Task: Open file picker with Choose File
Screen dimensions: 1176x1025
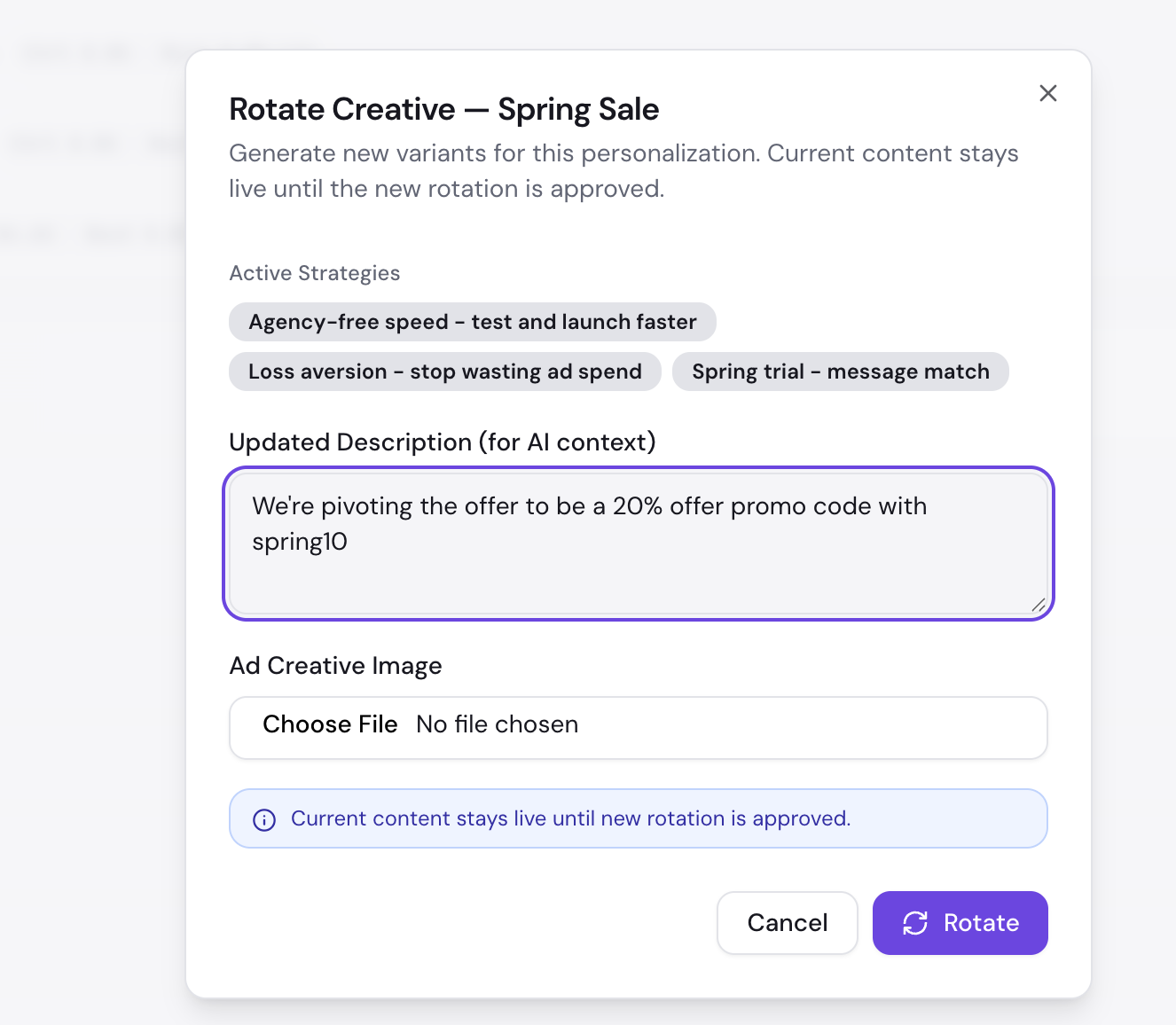Action: tap(330, 724)
